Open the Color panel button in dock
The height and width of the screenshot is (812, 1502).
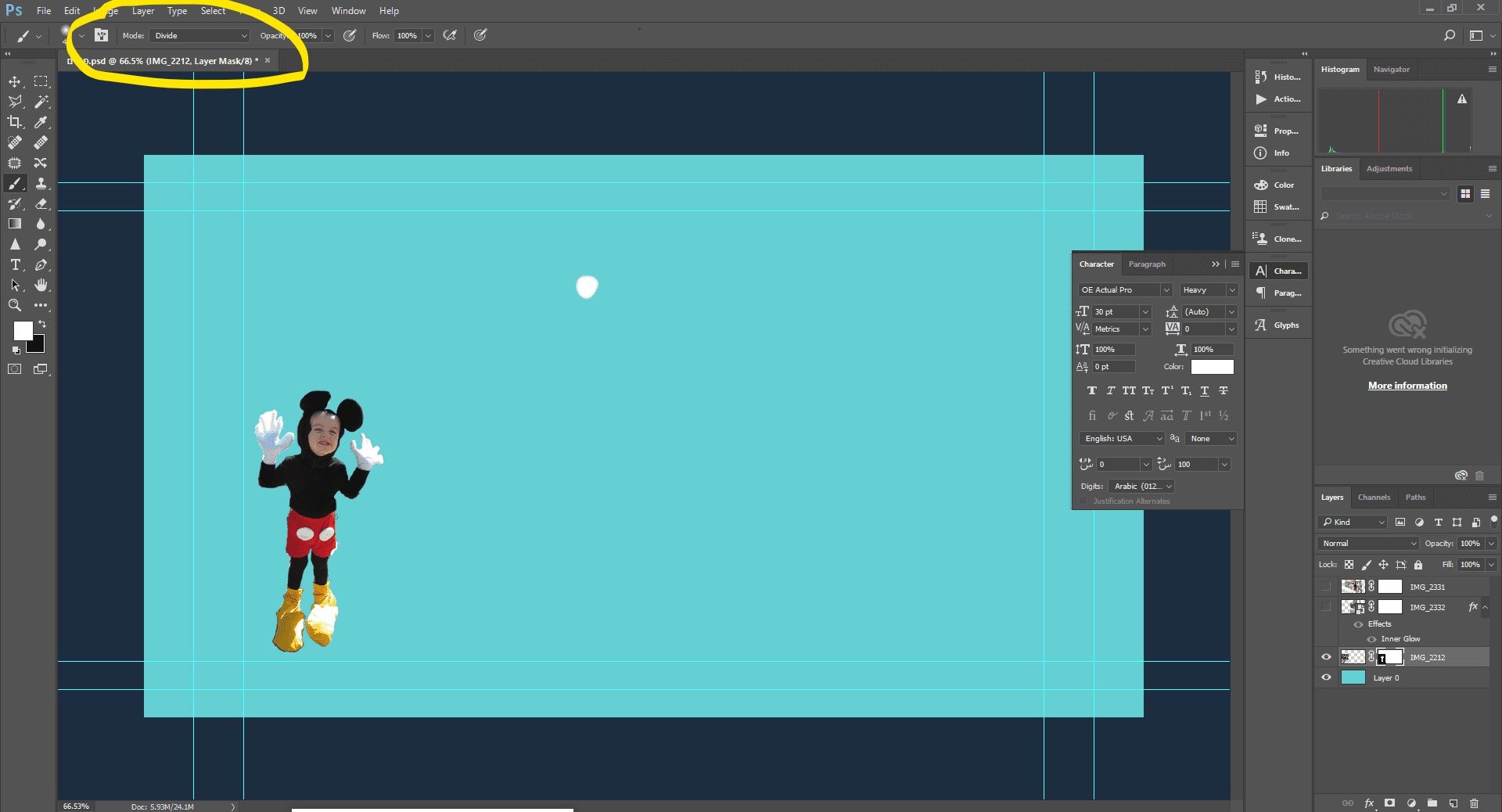coord(1277,185)
